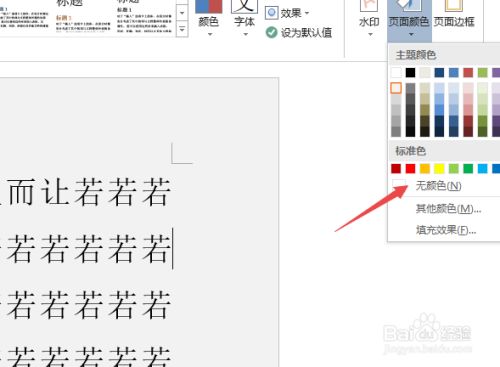
Task: Pick the white theme color swatch
Action: tap(396, 72)
